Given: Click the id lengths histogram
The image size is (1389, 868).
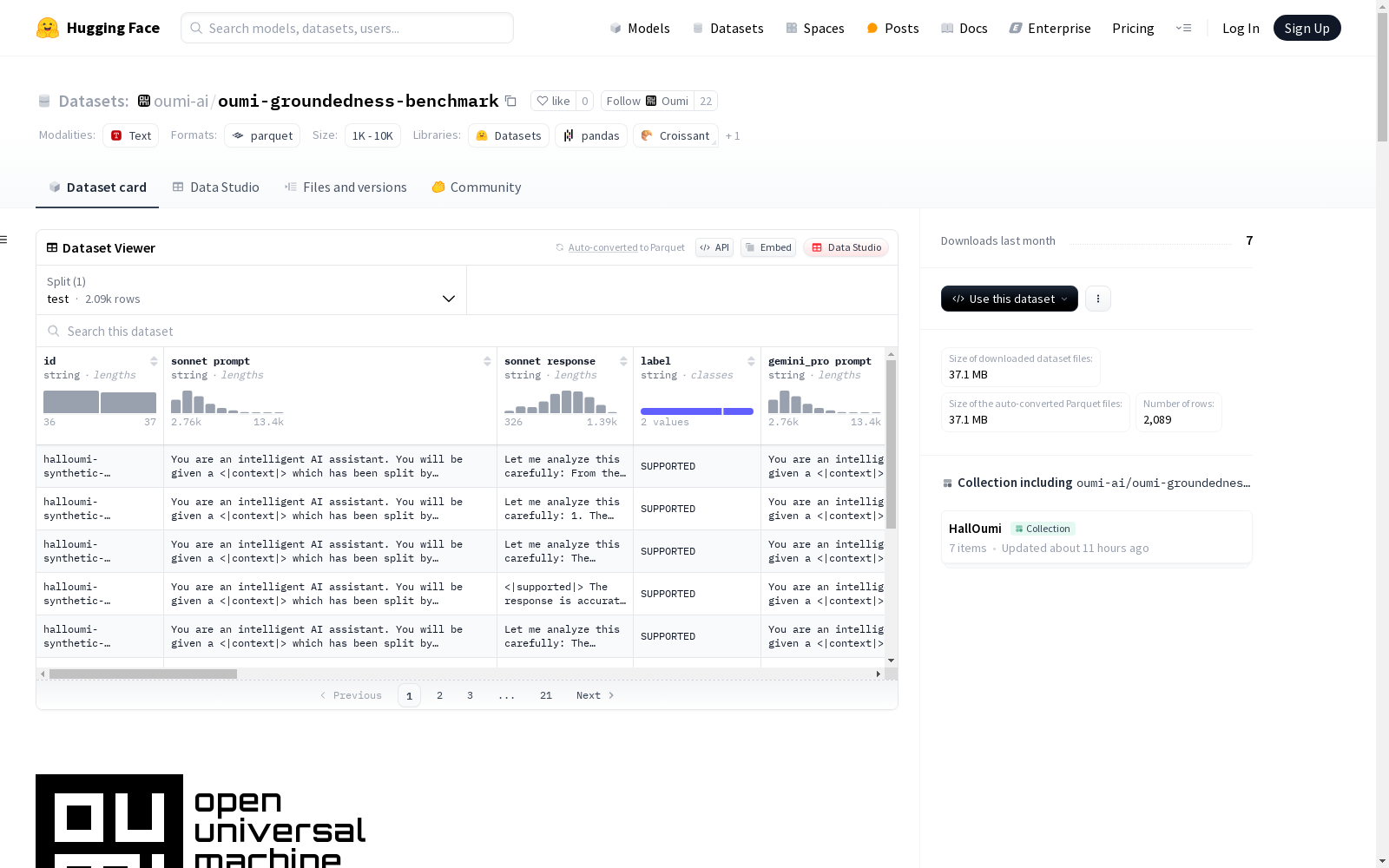Looking at the screenshot, I should coord(100,402).
